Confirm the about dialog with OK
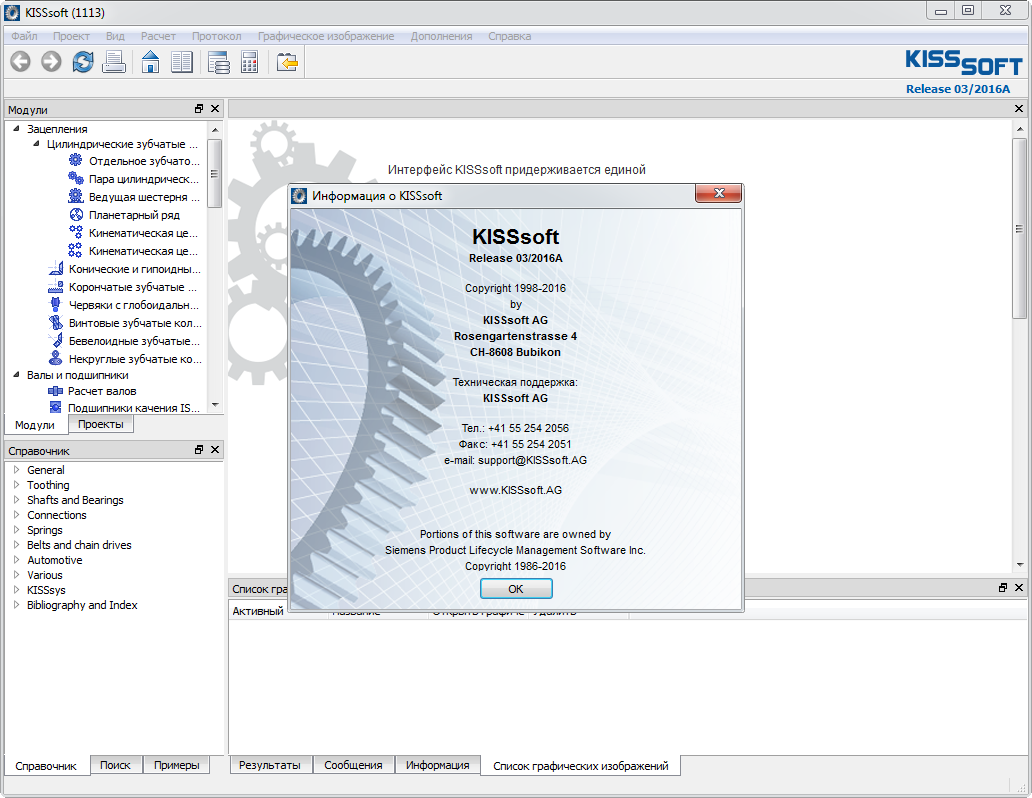The image size is (1032, 798). click(x=516, y=589)
